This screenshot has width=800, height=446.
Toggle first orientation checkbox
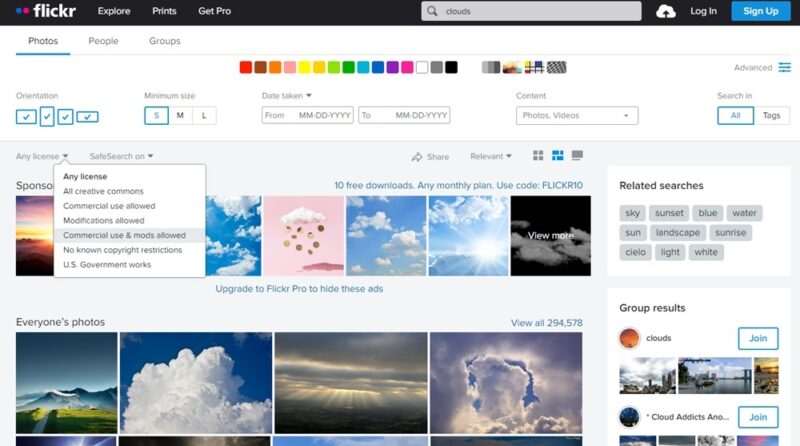26,117
